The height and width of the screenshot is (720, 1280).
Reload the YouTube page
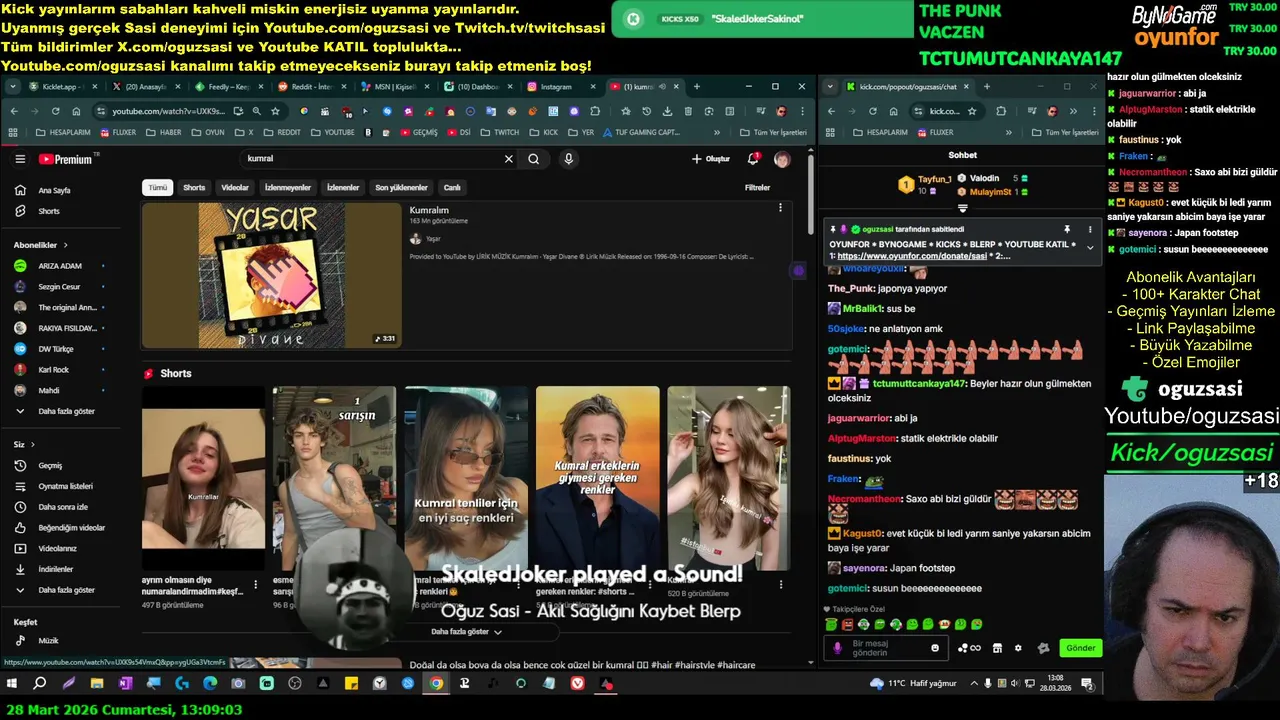point(55,111)
